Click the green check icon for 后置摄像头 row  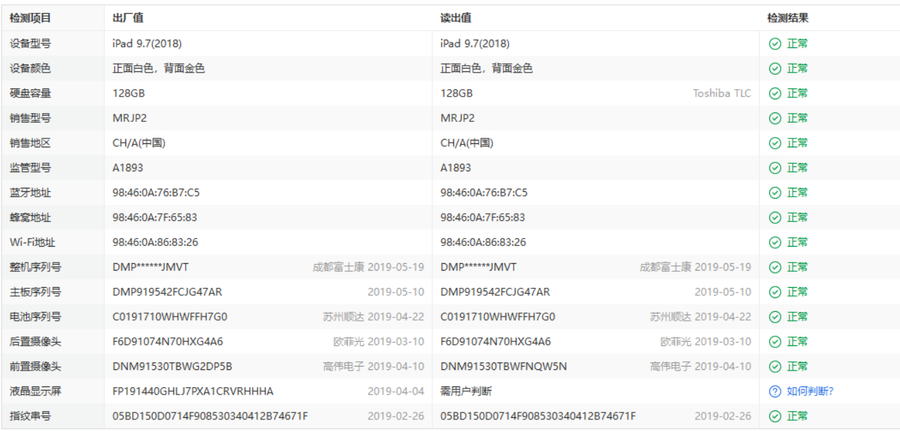pyautogui.click(x=775, y=341)
